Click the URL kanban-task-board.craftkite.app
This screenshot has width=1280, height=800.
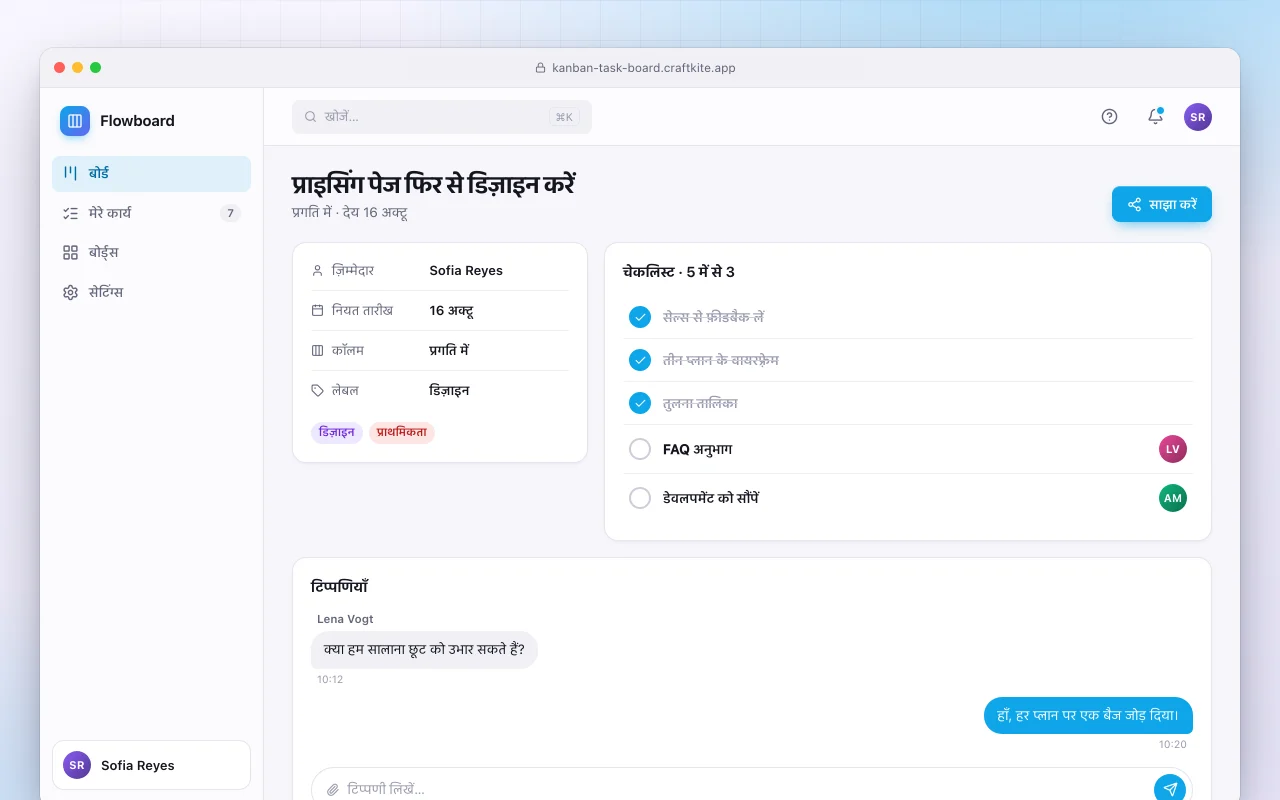644,68
